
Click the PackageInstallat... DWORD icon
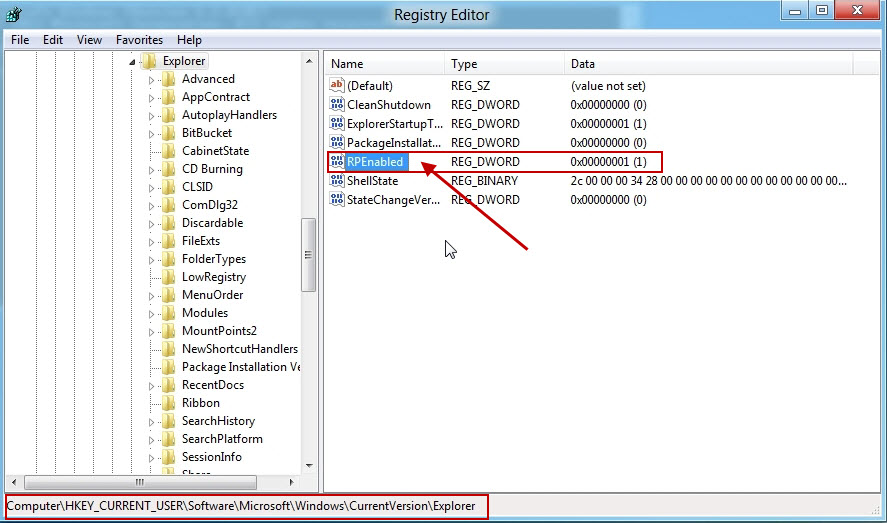point(337,142)
